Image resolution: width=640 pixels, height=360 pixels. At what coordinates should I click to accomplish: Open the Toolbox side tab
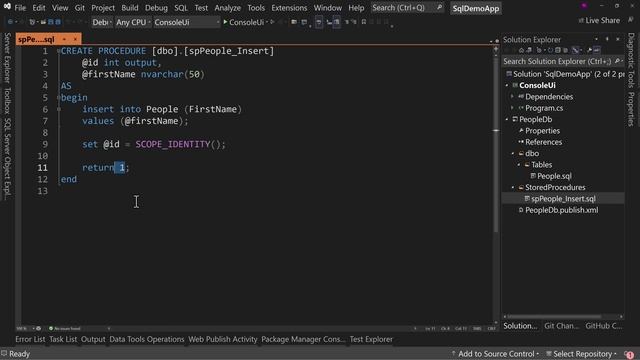(7, 101)
